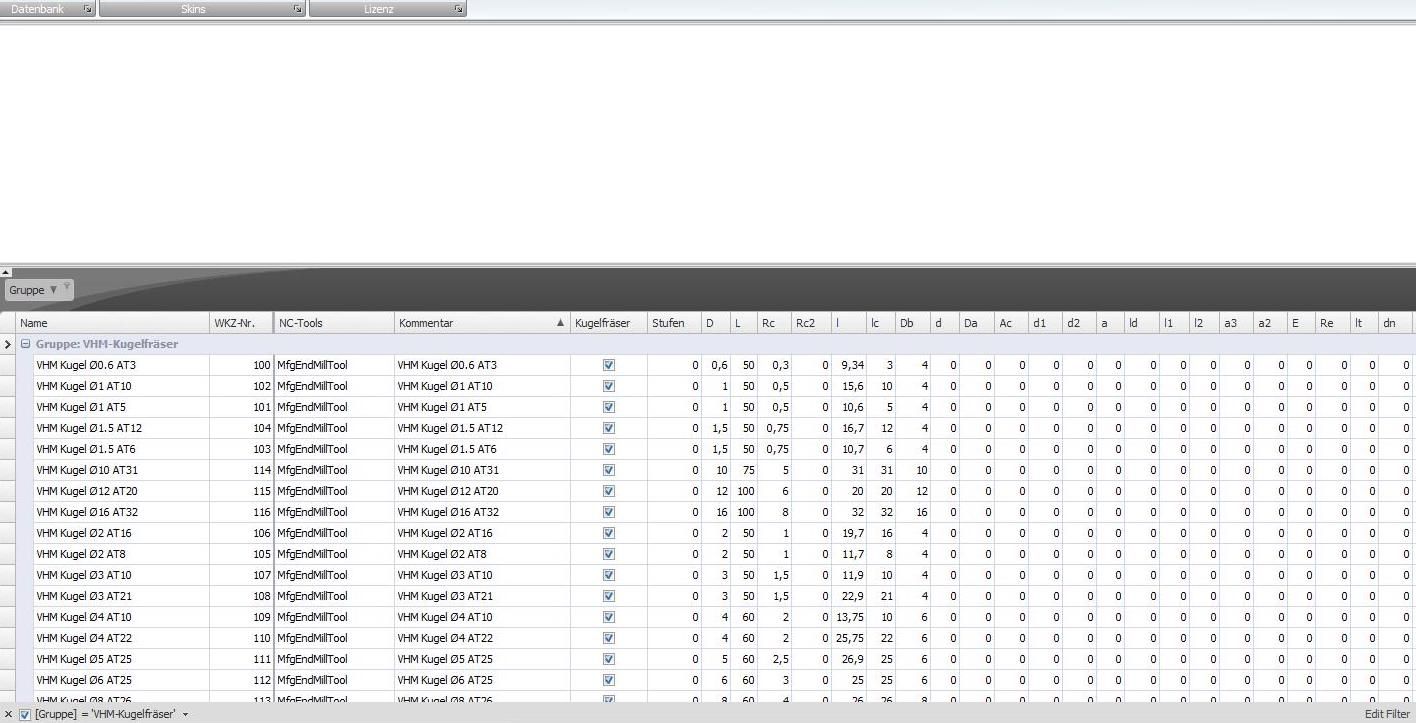
Task: Click the NC-Tools column header
Action: pyautogui.click(x=333, y=323)
